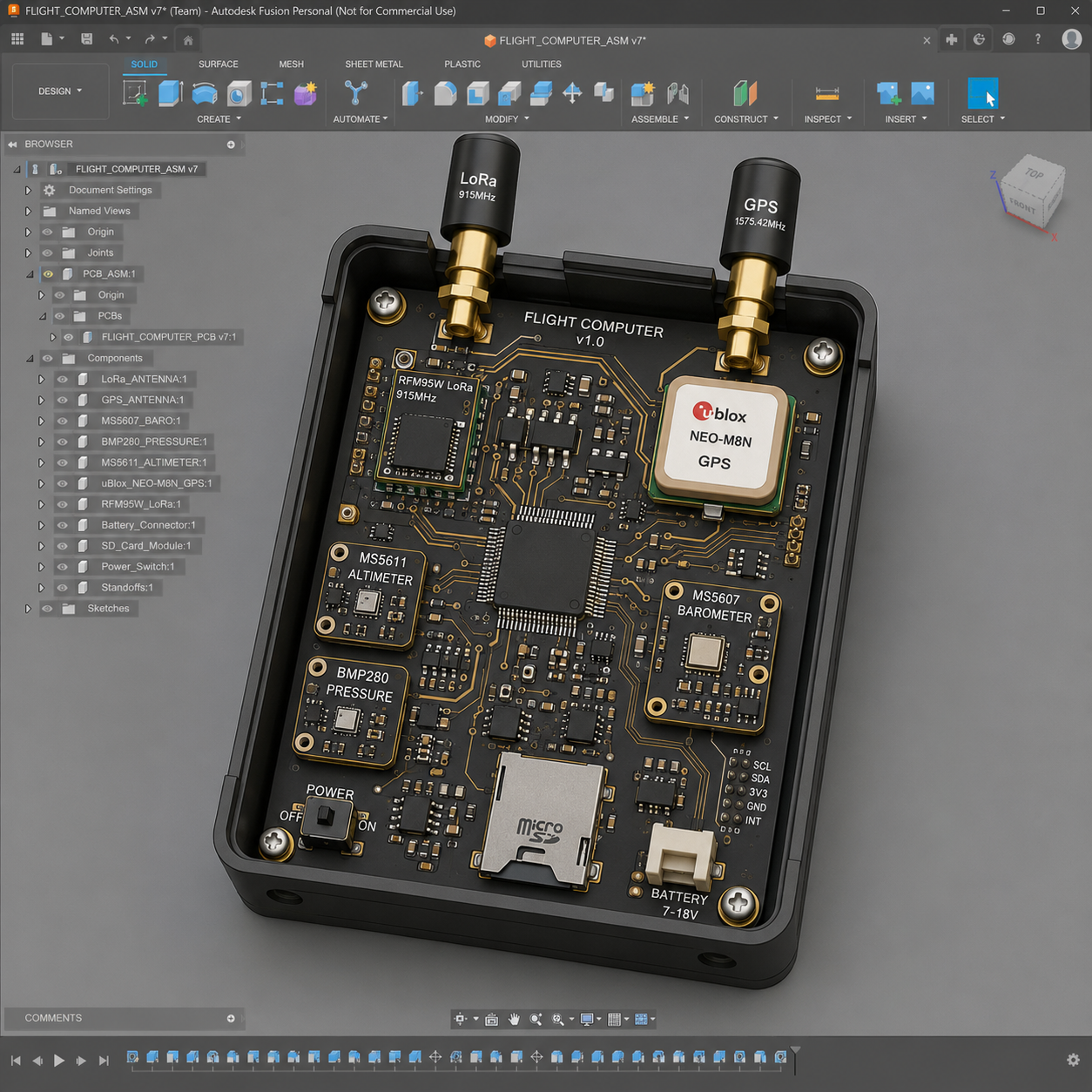Switch to the SURFACE tab

coord(218,64)
